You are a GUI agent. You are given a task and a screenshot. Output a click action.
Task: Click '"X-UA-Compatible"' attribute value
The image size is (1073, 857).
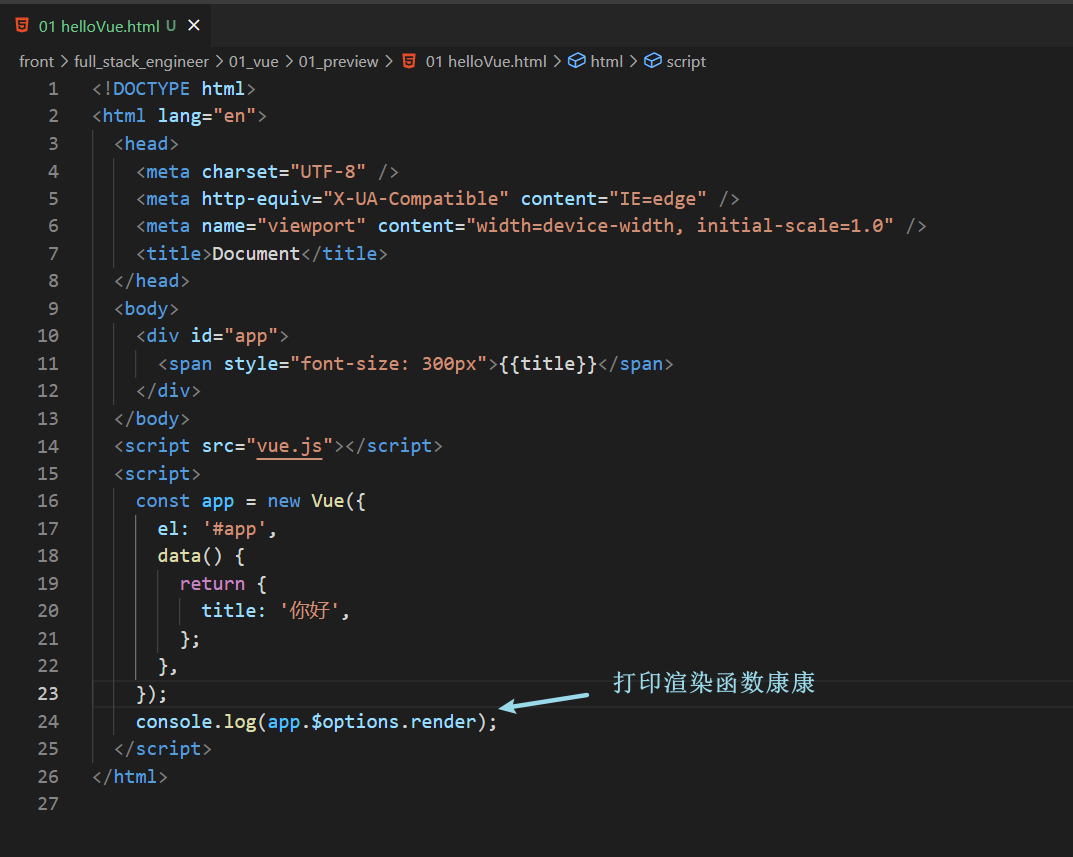coord(415,199)
